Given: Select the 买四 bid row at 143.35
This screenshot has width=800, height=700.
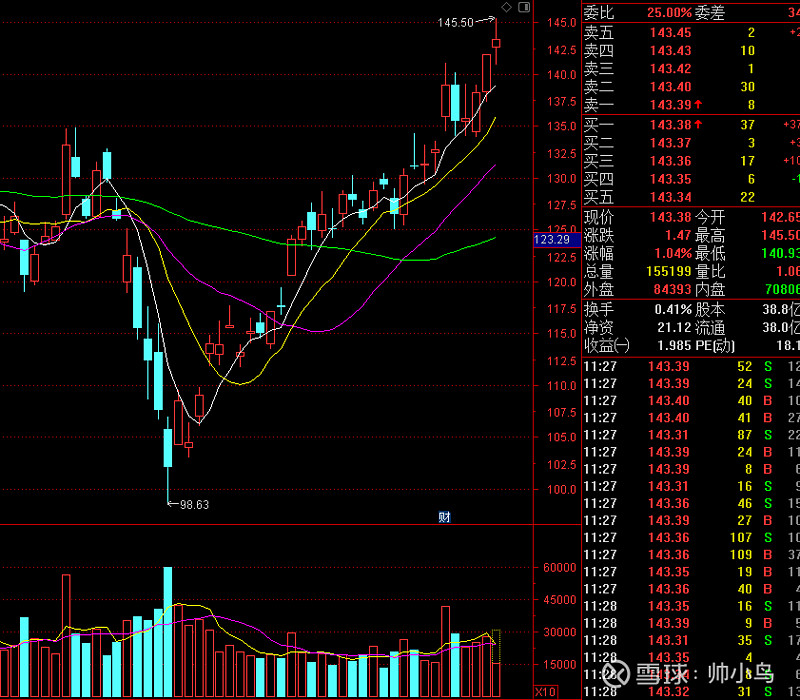Looking at the screenshot, I should (x=691, y=179).
